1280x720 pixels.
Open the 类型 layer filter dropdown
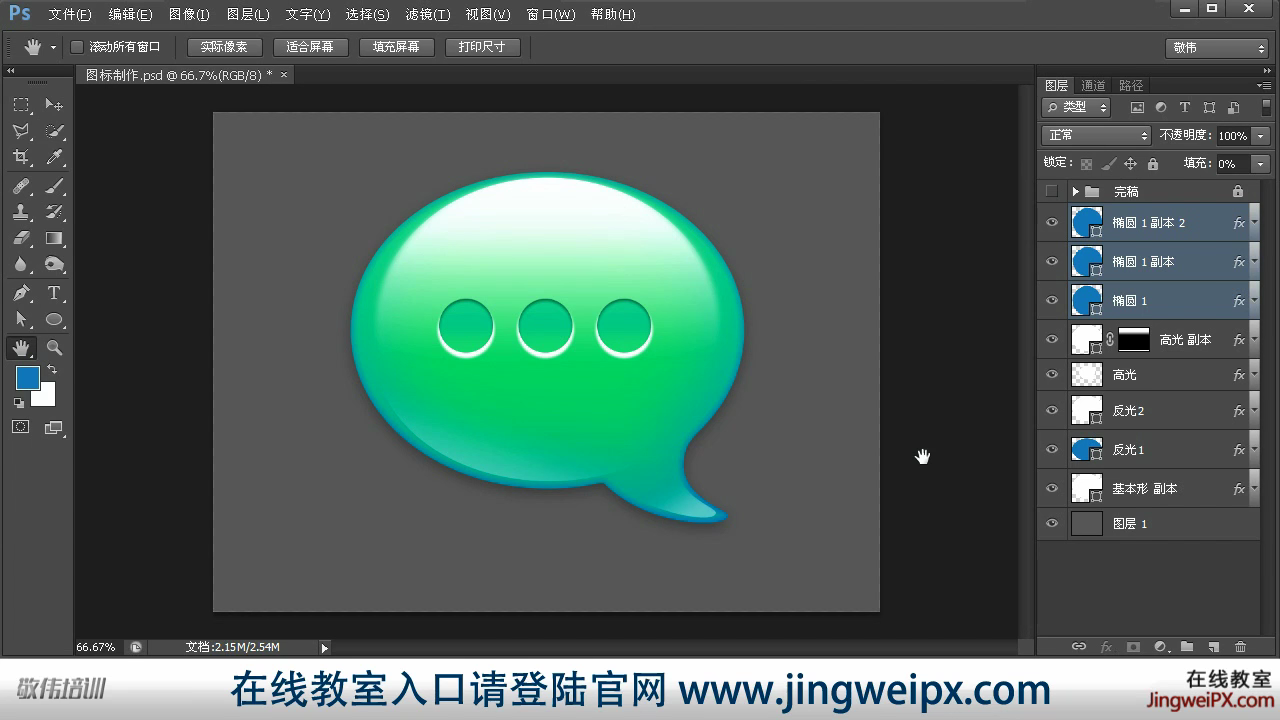point(1077,107)
